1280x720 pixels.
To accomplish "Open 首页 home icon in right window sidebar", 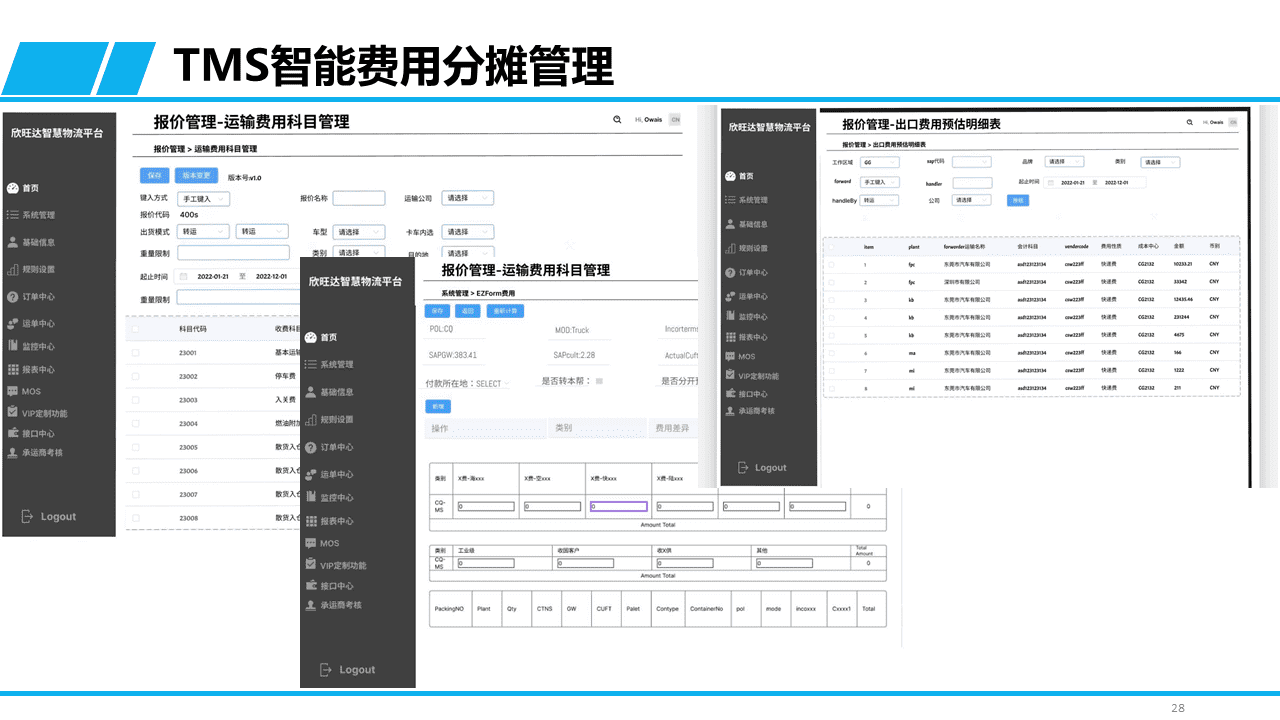I will pos(730,176).
